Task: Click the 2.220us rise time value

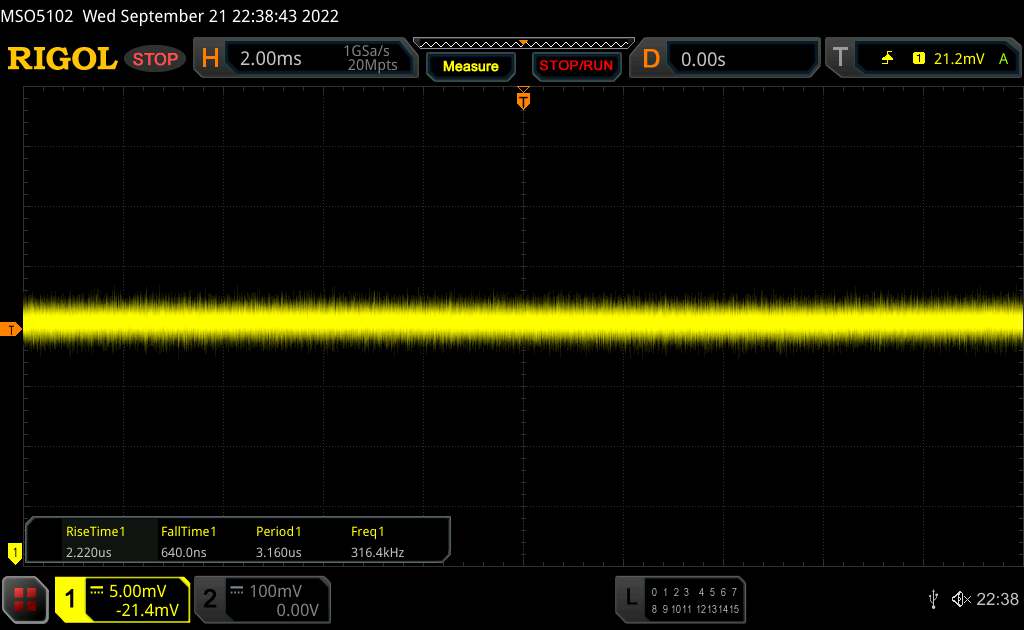Action: [x=88, y=552]
